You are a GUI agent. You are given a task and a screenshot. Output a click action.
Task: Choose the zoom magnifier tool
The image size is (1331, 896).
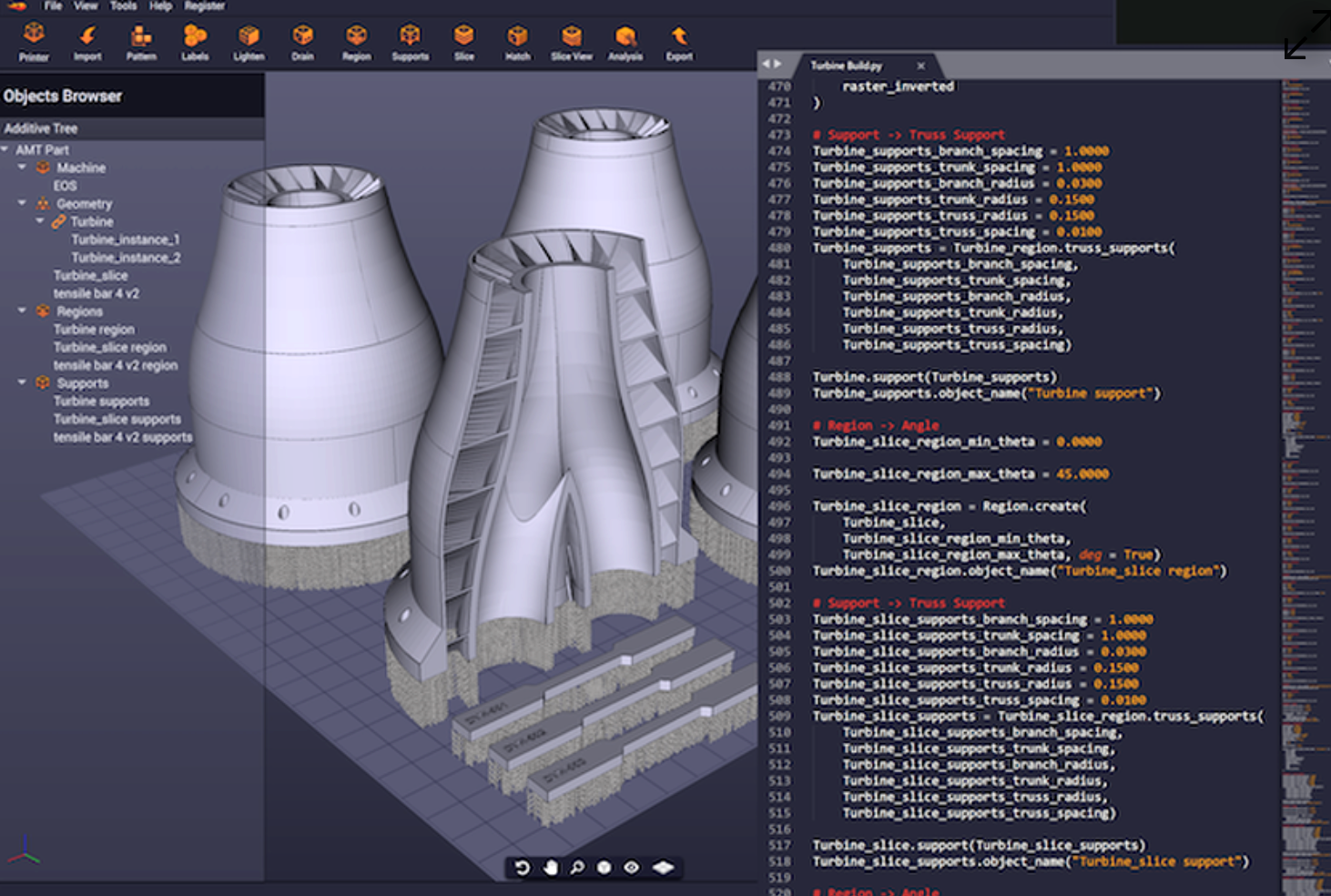click(577, 868)
